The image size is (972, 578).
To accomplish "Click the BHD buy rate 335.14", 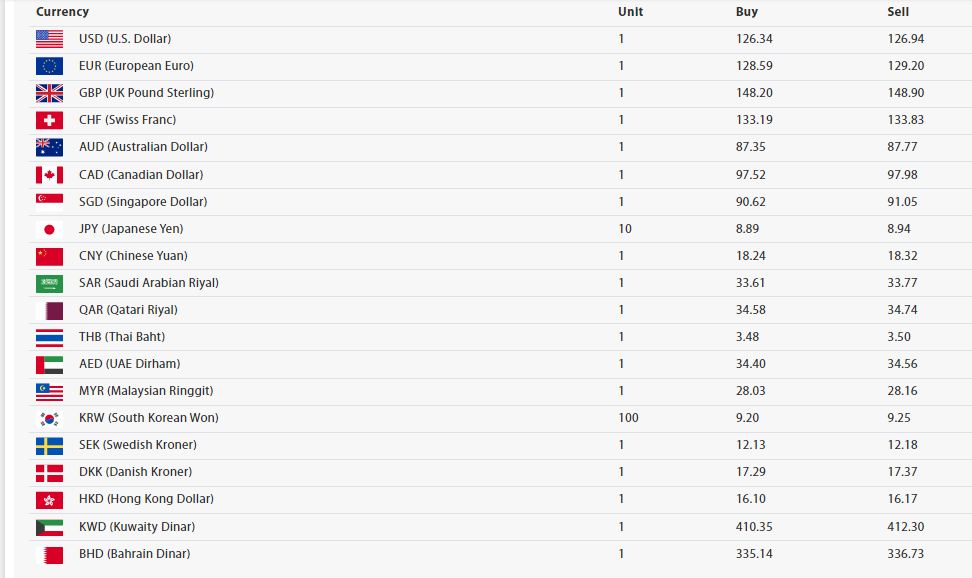I will point(754,554).
